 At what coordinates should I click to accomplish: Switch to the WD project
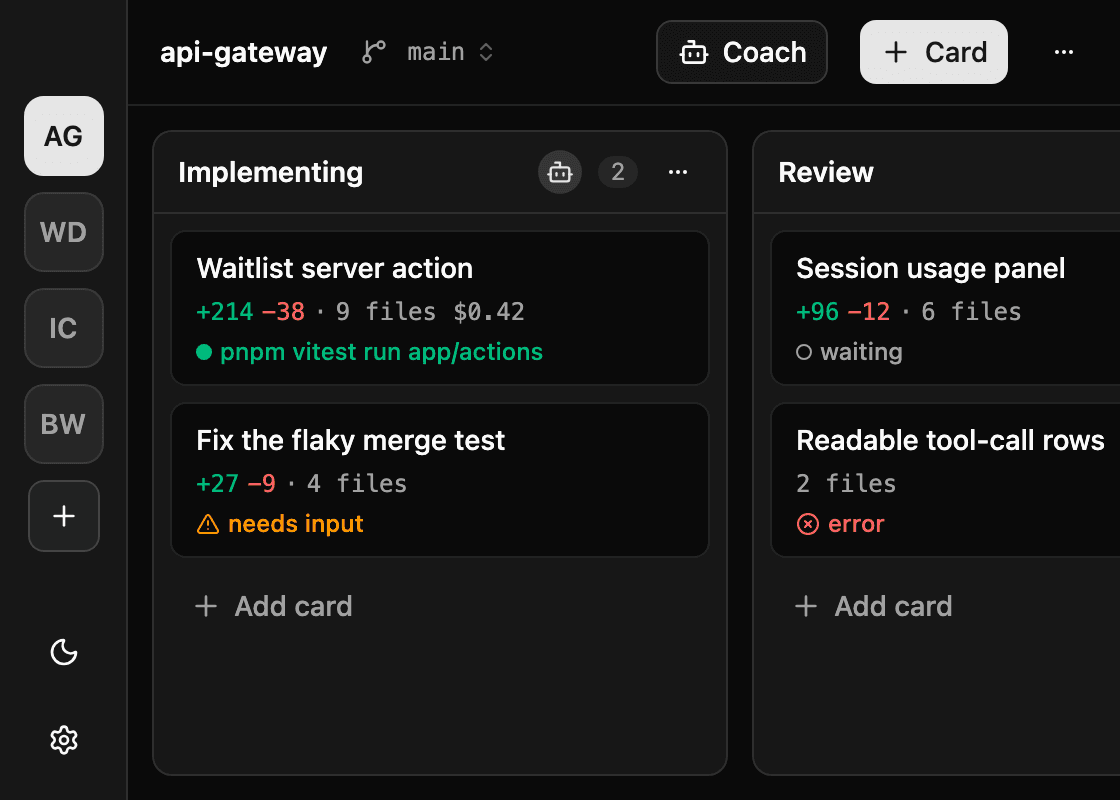click(64, 232)
